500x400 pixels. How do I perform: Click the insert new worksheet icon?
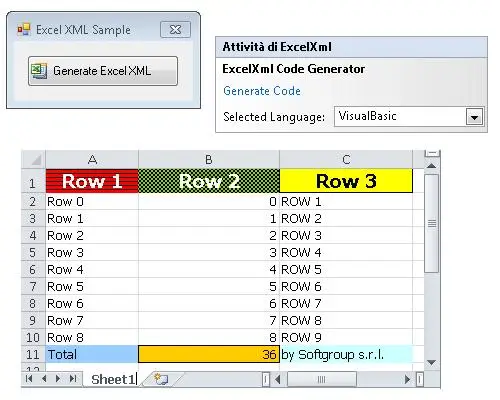pos(161,379)
